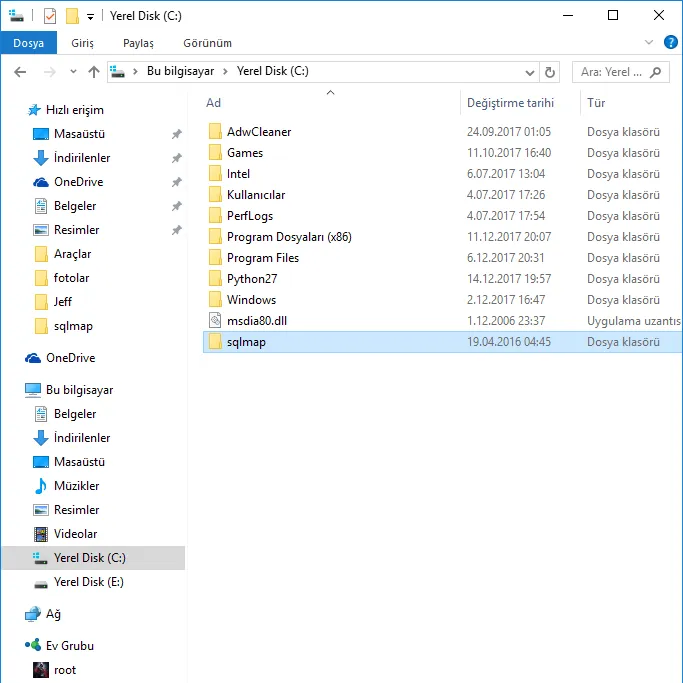The image size is (683, 683).
Task: Switch to the Görünüm ribbon tab
Action: pos(207,43)
